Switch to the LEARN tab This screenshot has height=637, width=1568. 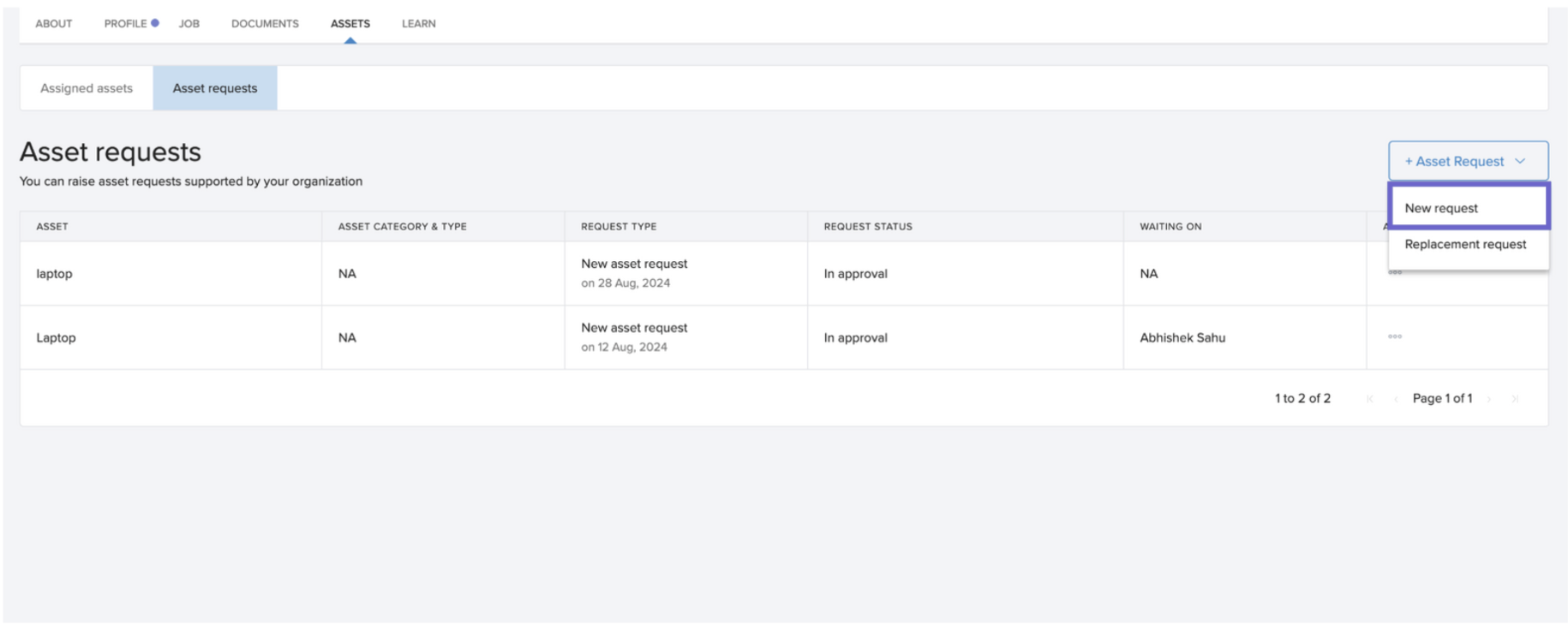coord(419,24)
